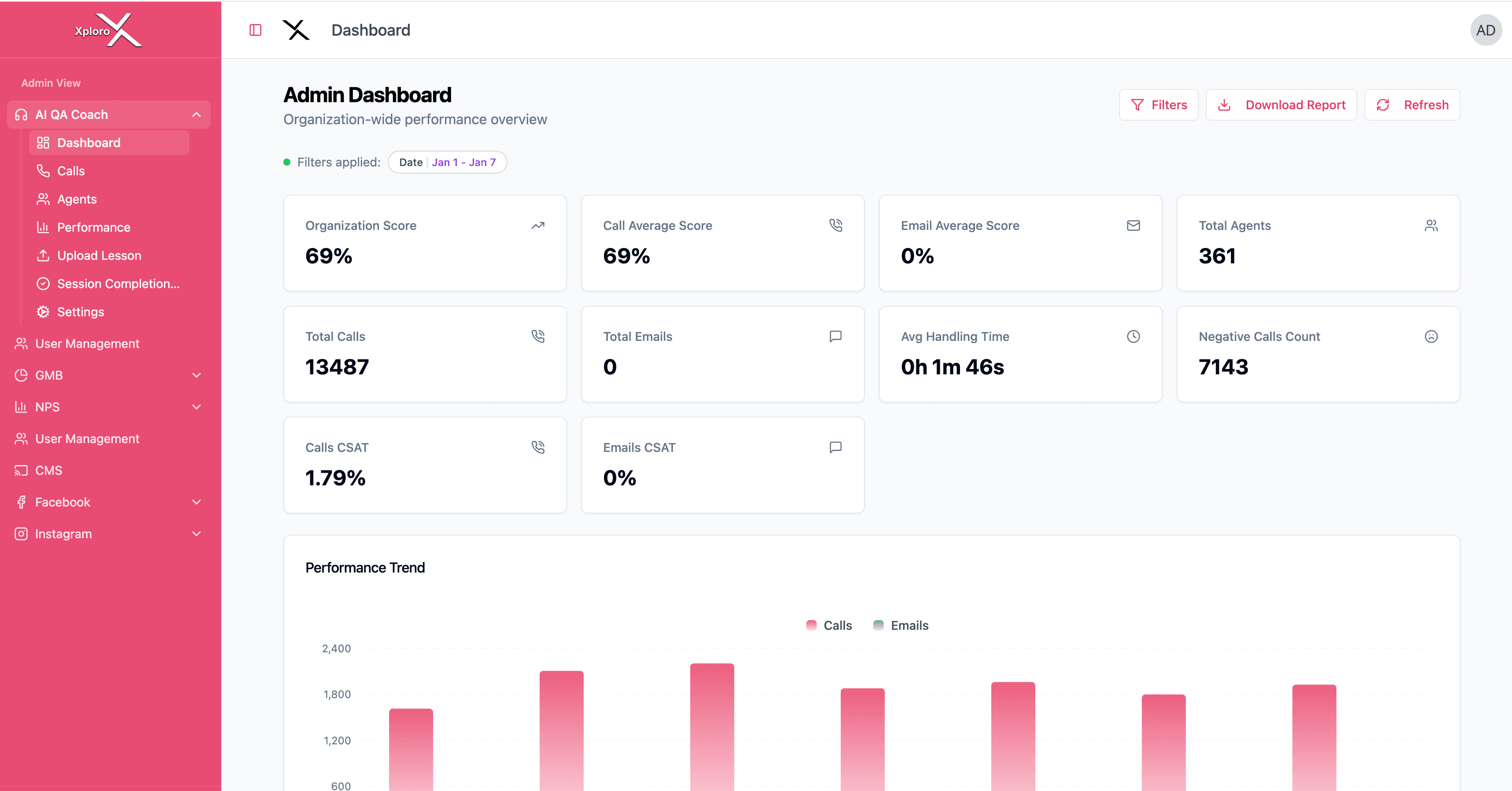
Task: Open the Performance section via its chart icon
Action: click(43, 227)
